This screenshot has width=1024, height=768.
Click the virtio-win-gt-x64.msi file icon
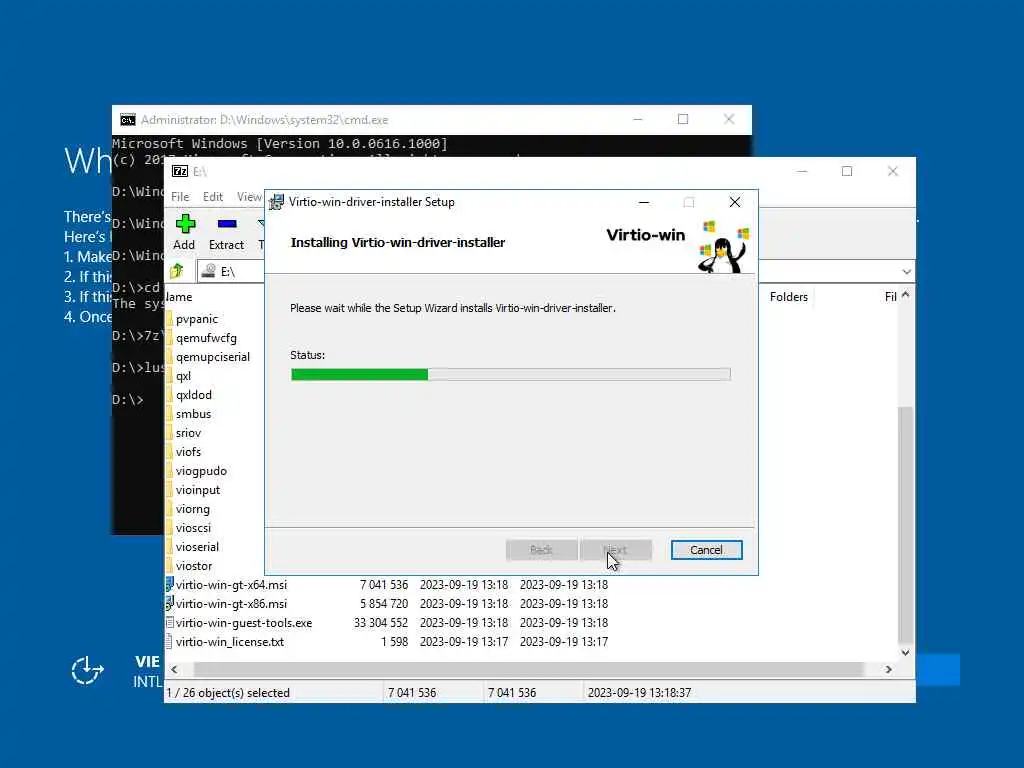[x=170, y=584]
